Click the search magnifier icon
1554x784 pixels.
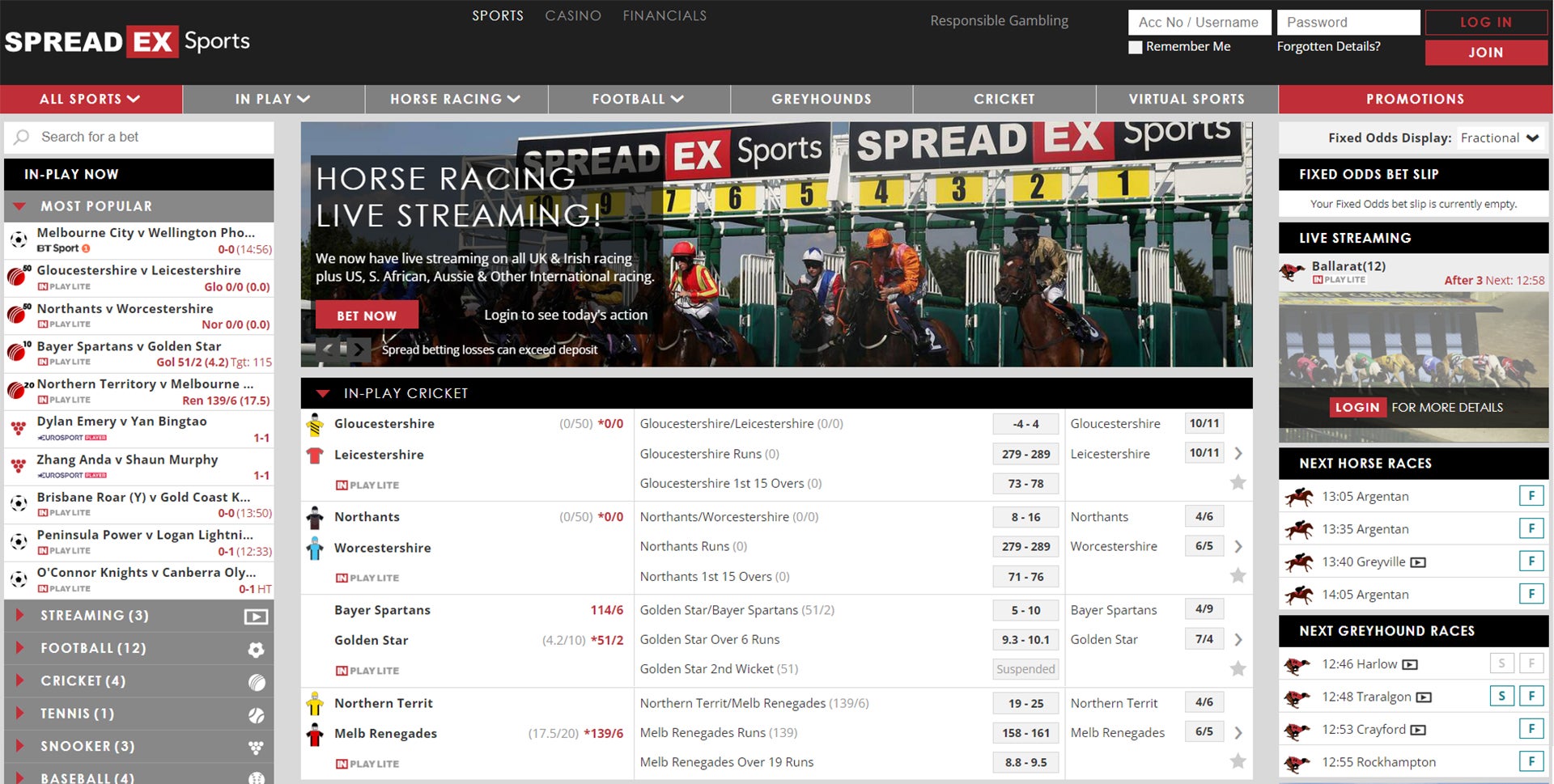coord(22,138)
